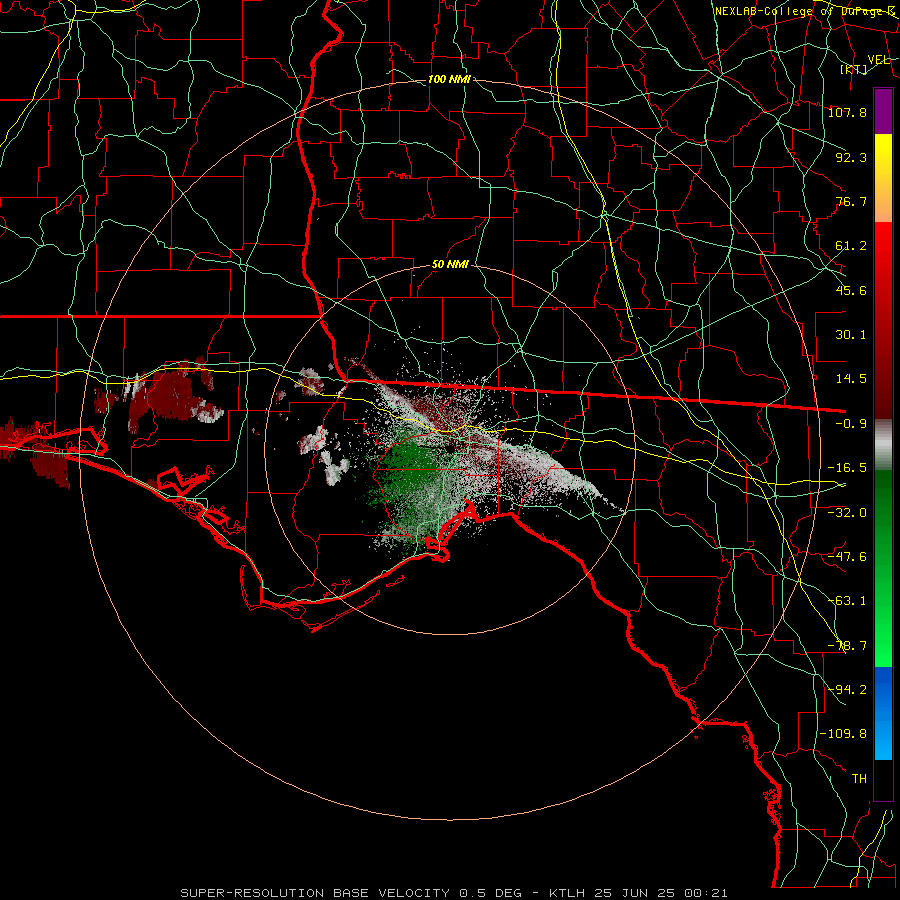Select the -94.2 value on velocity scale
The height and width of the screenshot is (900, 900).
[847, 689]
